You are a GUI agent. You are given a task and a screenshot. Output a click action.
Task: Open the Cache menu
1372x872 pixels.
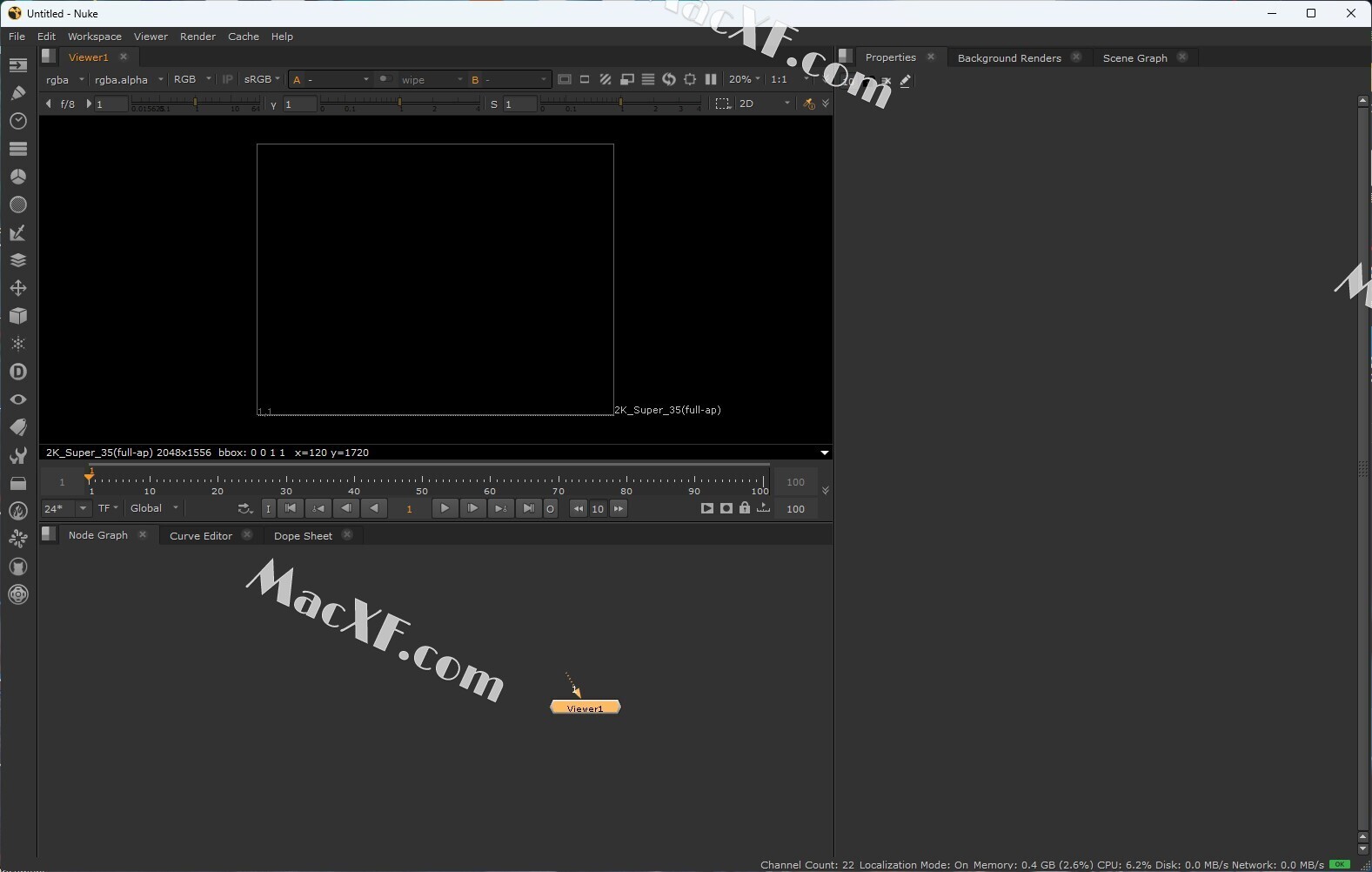(244, 37)
